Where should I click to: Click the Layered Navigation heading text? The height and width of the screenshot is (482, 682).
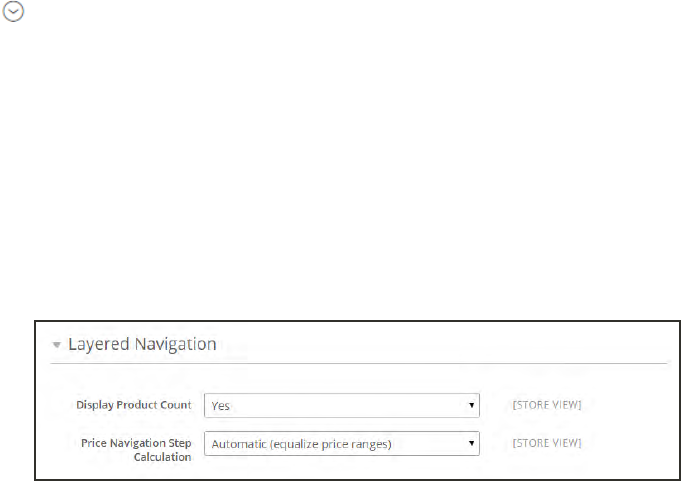pos(141,344)
